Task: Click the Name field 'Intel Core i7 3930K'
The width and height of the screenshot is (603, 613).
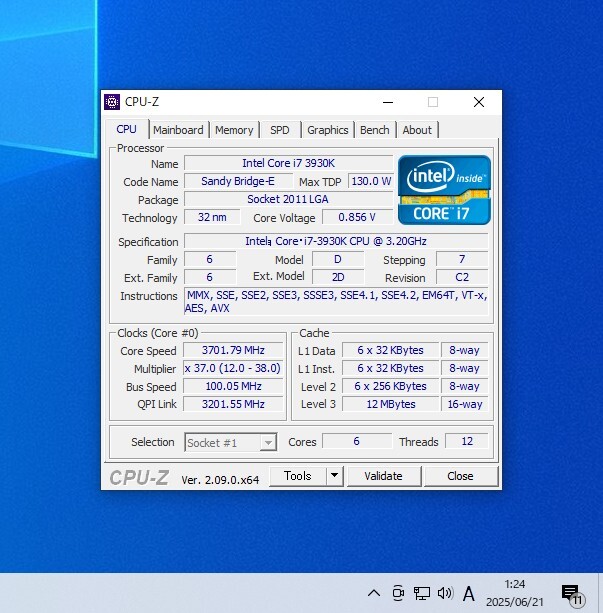Action: point(289,163)
